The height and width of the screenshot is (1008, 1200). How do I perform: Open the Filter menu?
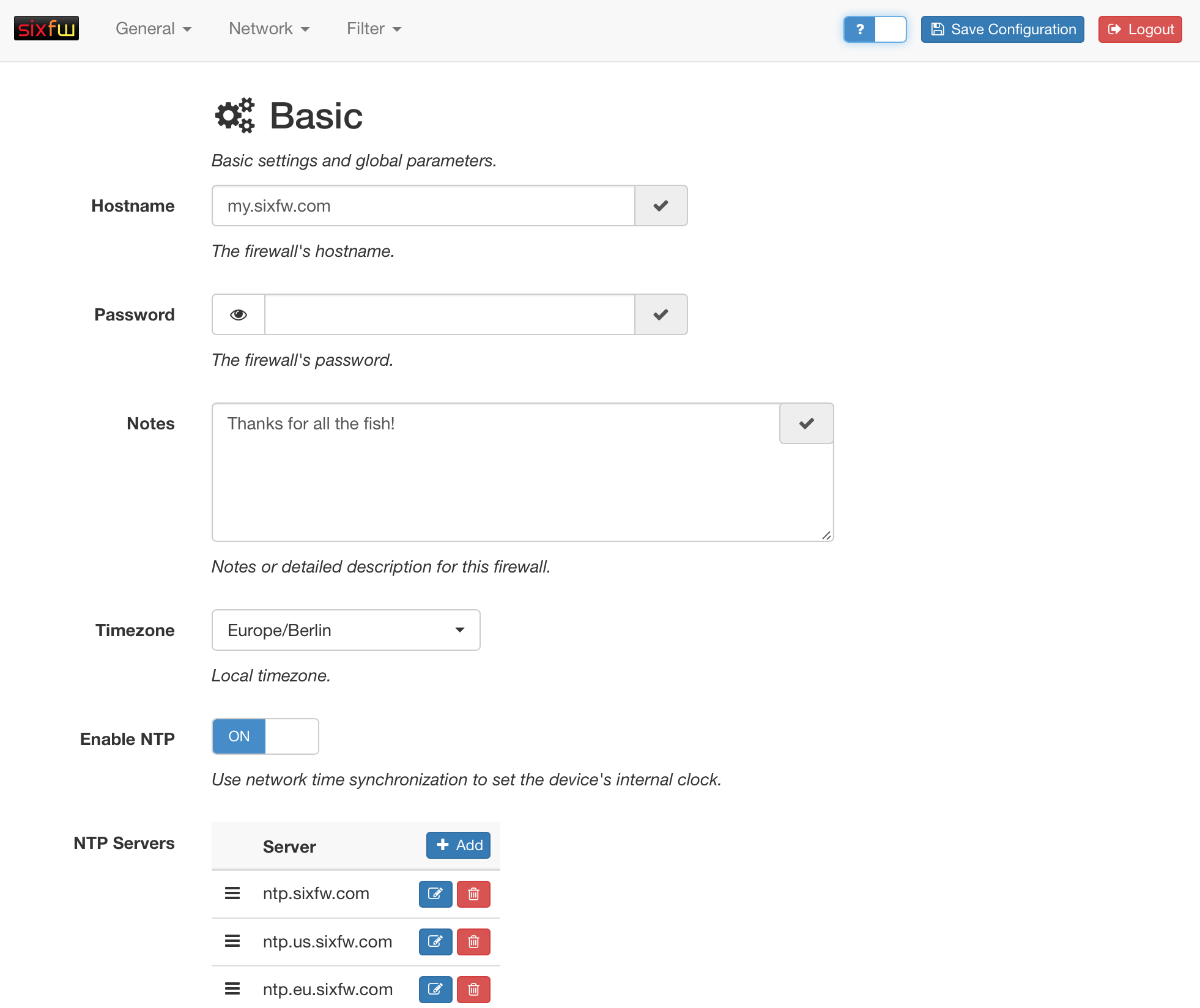tap(374, 29)
